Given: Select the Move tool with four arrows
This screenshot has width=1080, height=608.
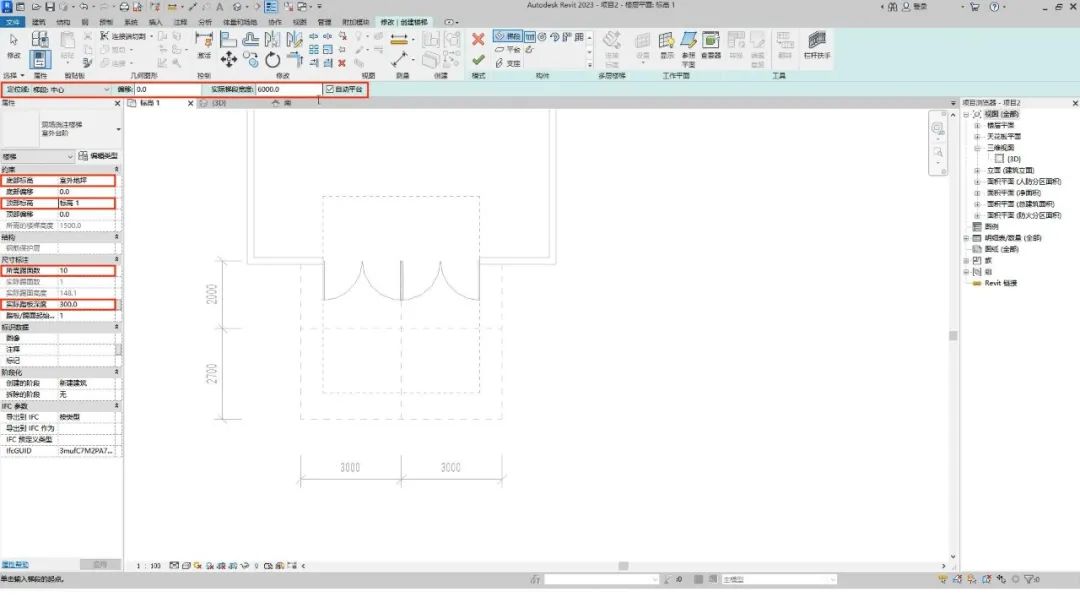Looking at the screenshot, I should pos(229,60).
